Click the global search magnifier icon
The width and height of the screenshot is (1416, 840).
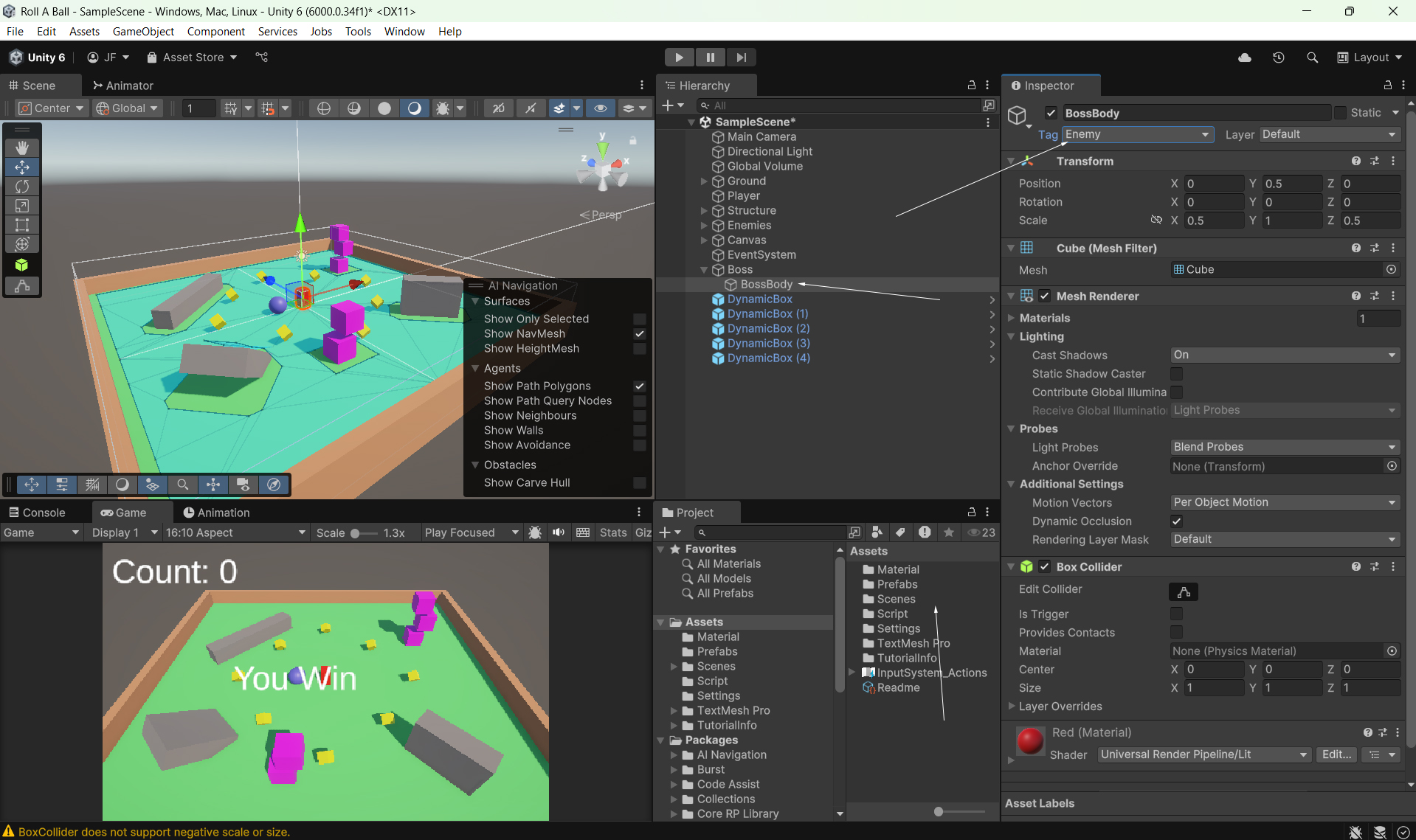[x=1312, y=58]
